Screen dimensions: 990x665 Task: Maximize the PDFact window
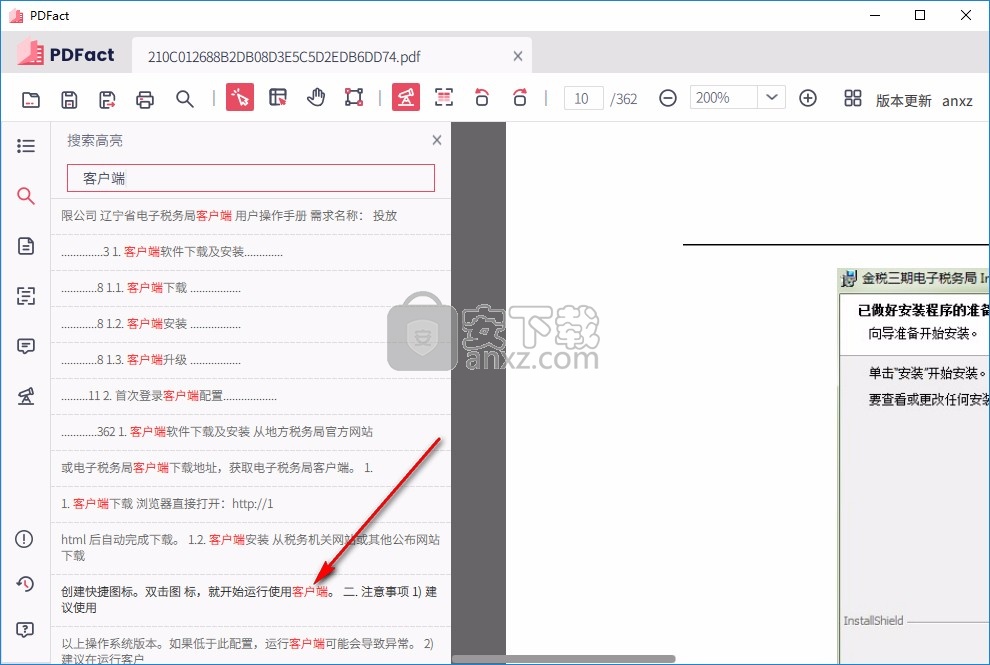[x=920, y=15]
